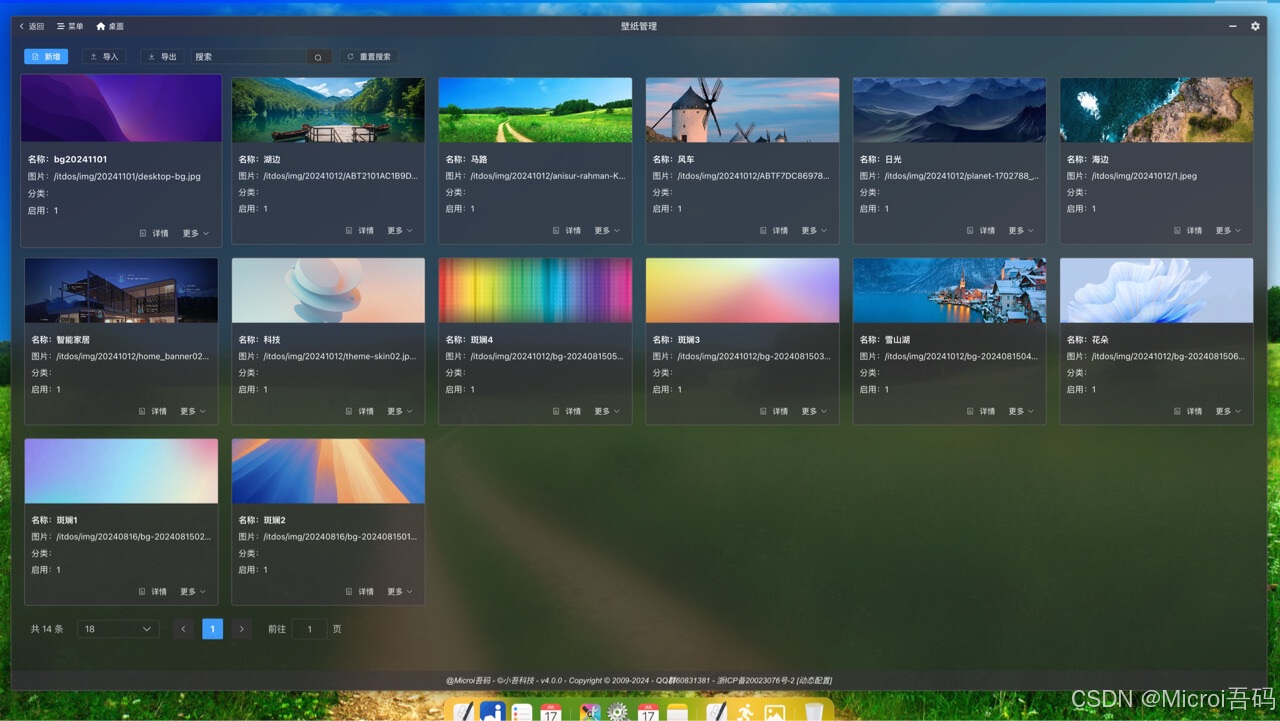
Task: Open the settings gear in title bar
Action: tap(1255, 26)
